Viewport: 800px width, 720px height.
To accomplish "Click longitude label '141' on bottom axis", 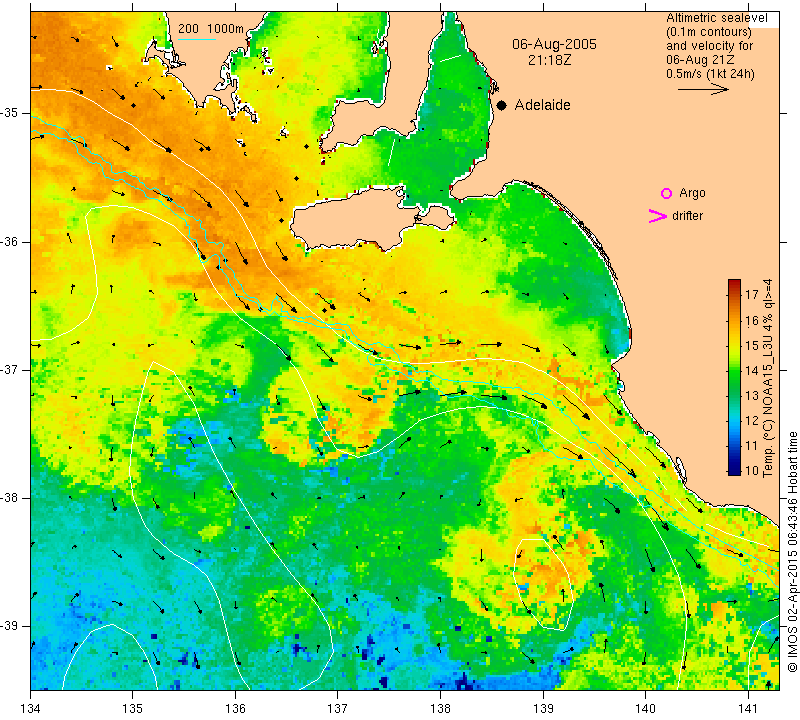I will [748, 709].
